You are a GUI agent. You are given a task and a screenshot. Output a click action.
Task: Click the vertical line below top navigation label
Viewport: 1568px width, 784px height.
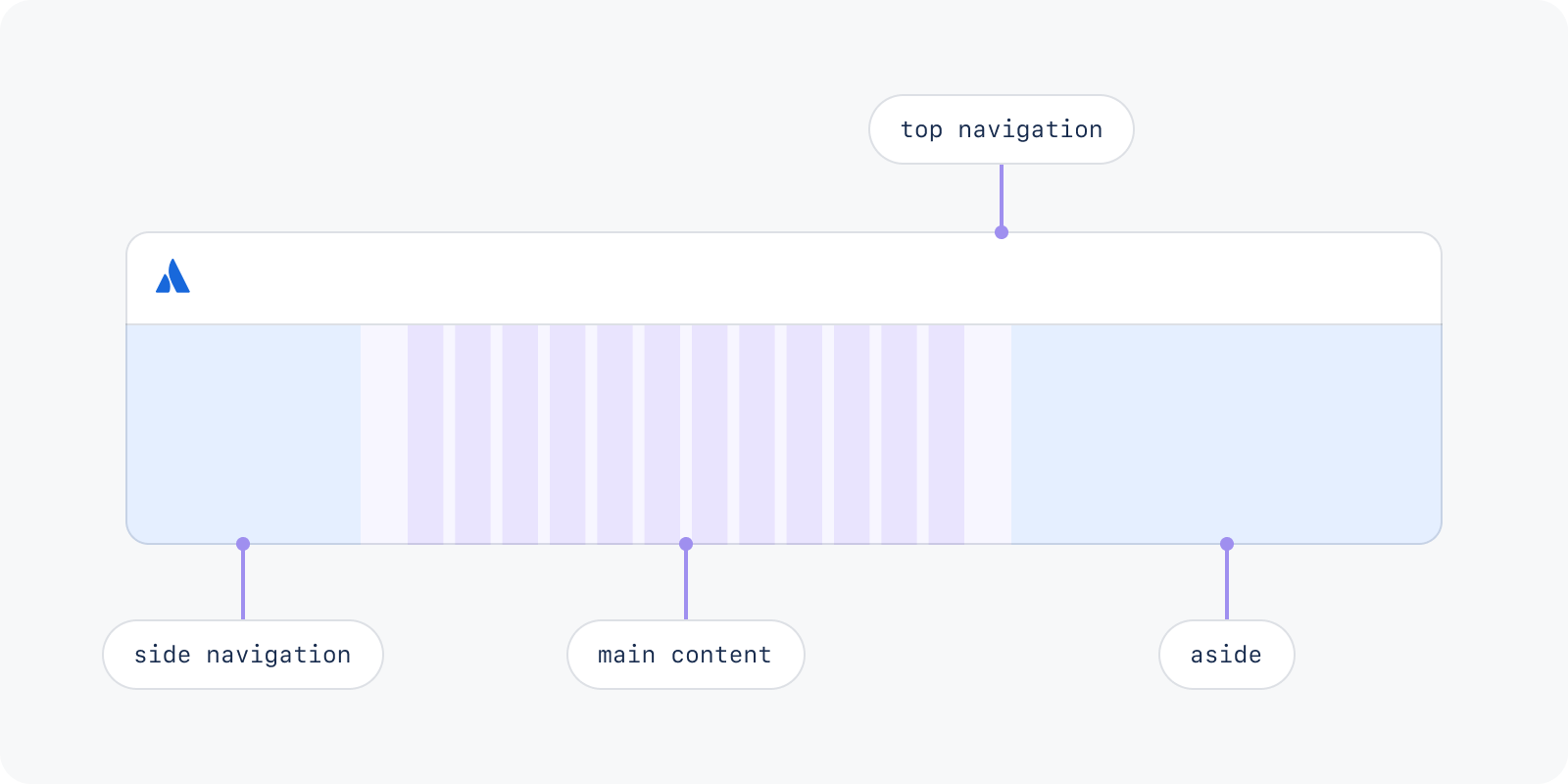[x=1002, y=195]
